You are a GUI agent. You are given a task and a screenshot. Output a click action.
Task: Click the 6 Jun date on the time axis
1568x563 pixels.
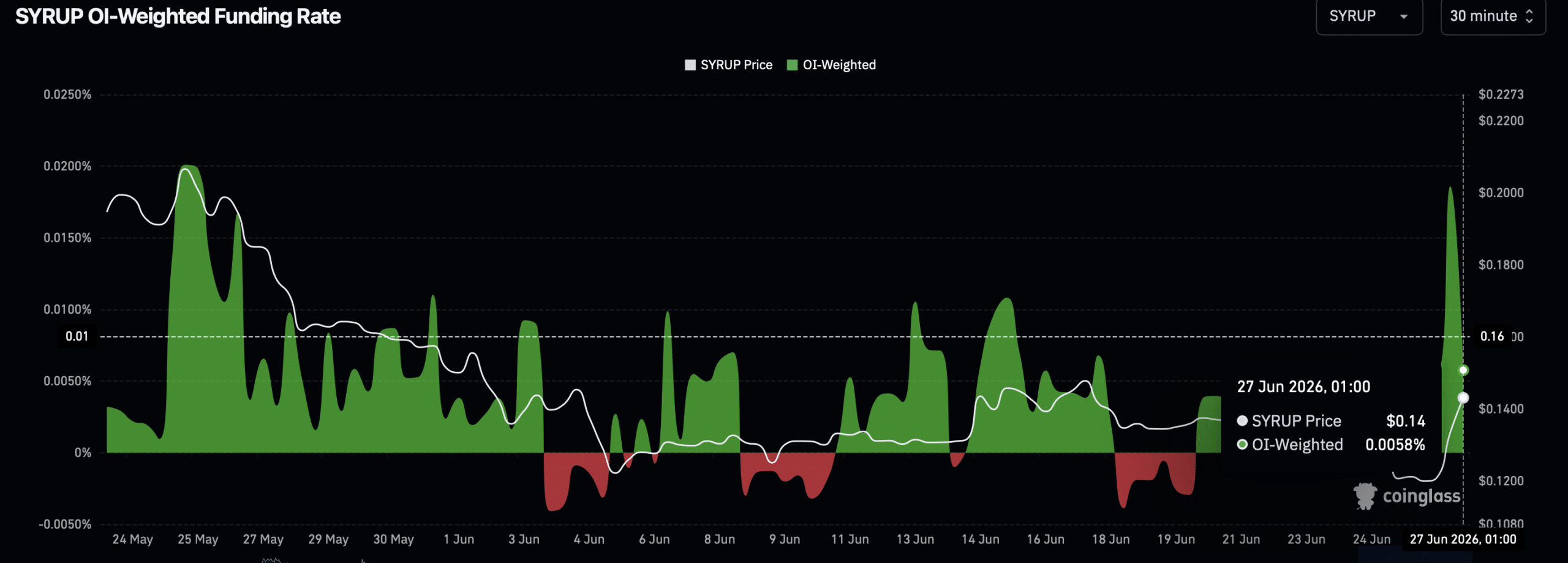point(654,539)
